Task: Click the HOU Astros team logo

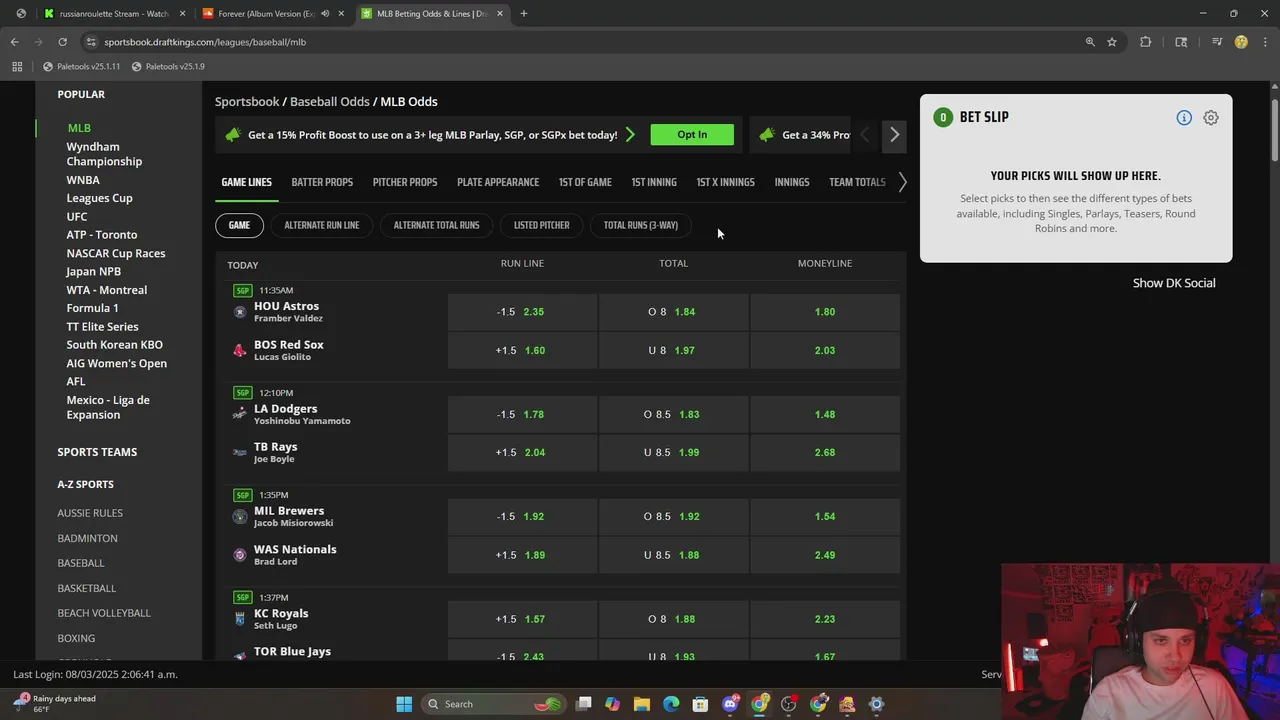Action: [240, 312]
